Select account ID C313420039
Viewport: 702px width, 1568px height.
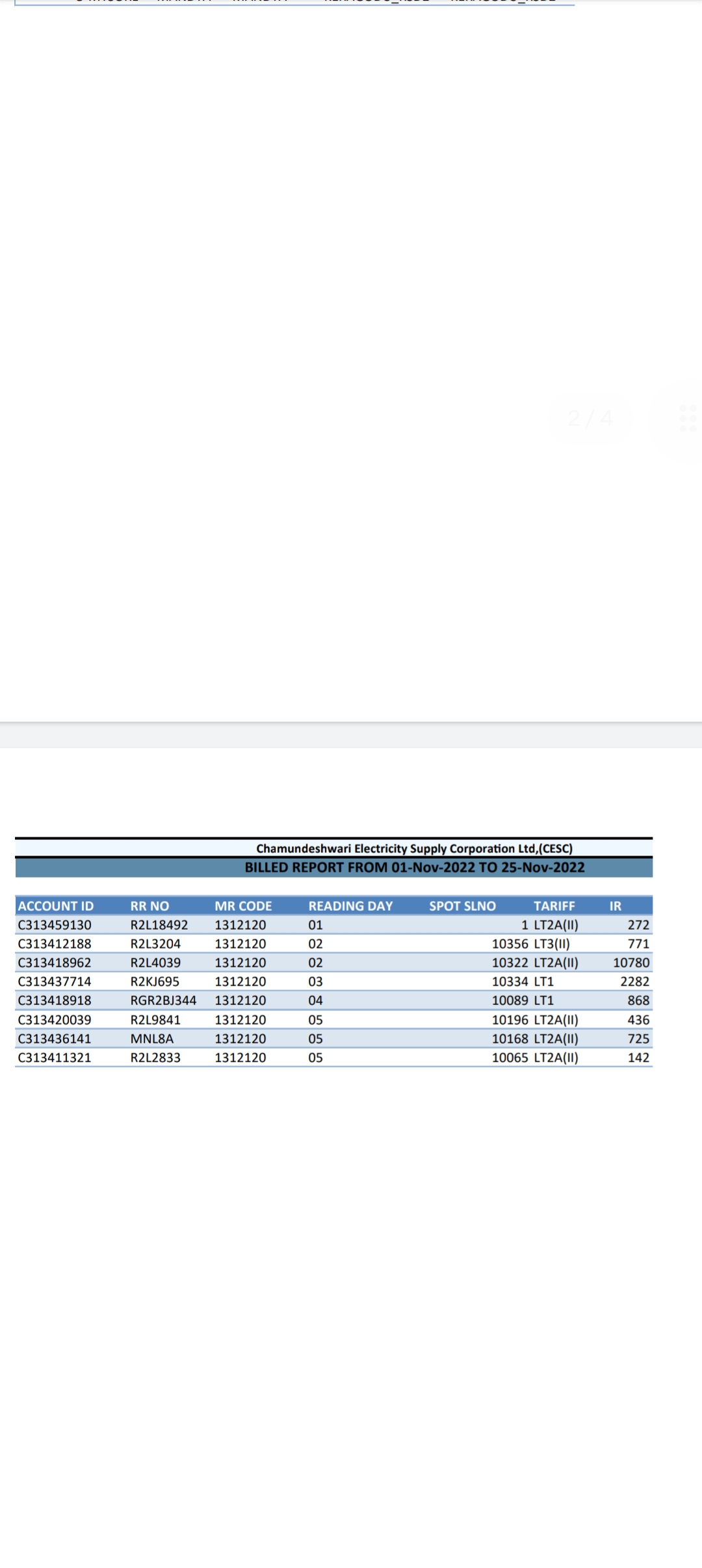55,1019
